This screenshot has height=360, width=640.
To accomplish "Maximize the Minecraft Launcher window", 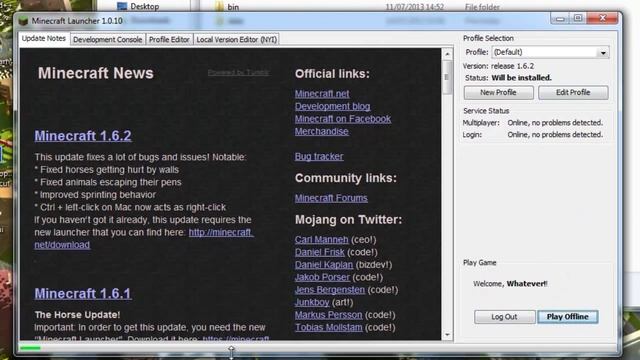I will (x=578, y=18).
